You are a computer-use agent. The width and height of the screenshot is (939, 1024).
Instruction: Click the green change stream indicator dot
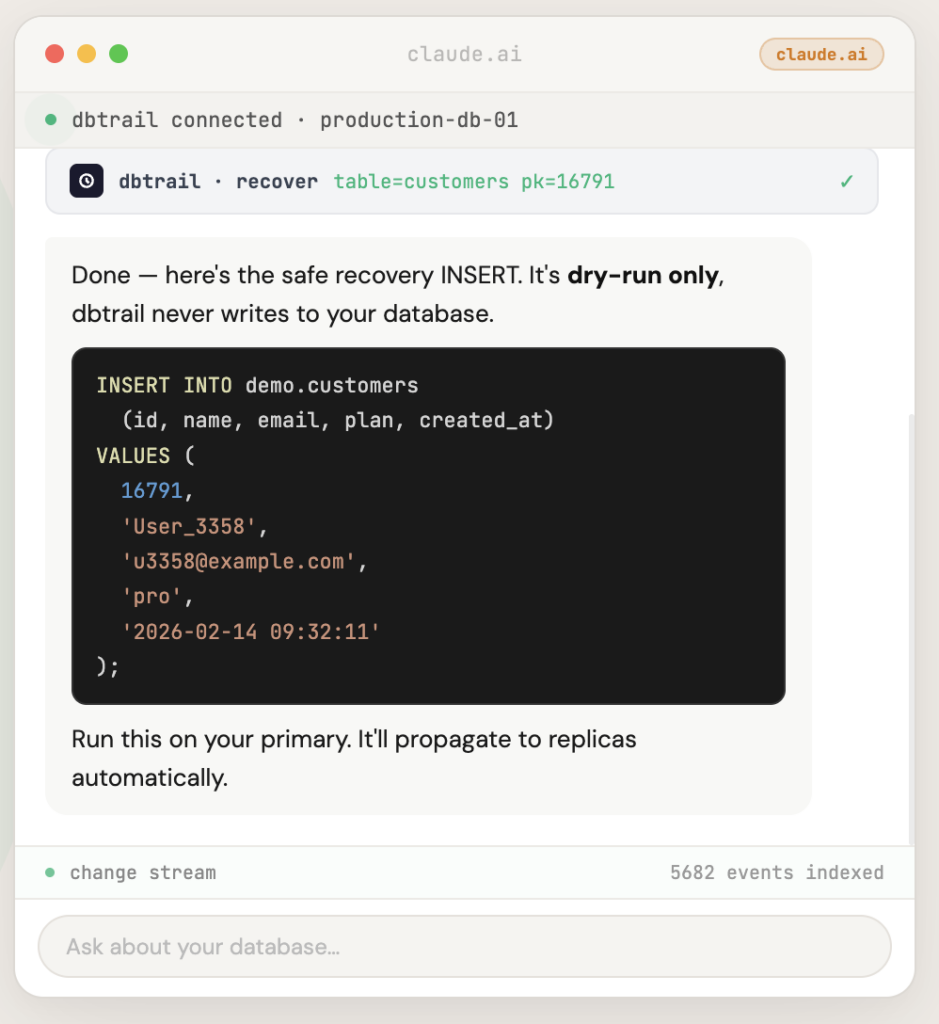tap(50, 873)
